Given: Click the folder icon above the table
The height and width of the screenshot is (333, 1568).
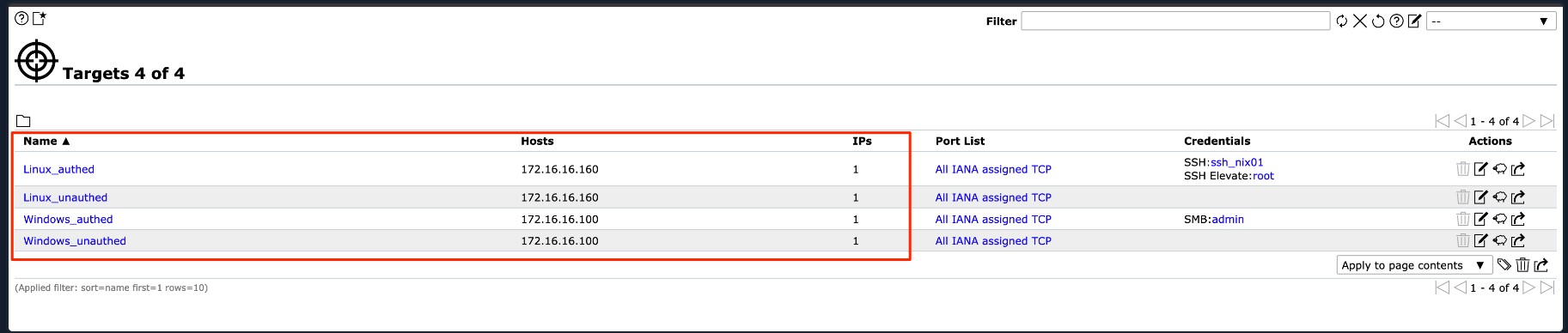Looking at the screenshot, I should click(23, 121).
